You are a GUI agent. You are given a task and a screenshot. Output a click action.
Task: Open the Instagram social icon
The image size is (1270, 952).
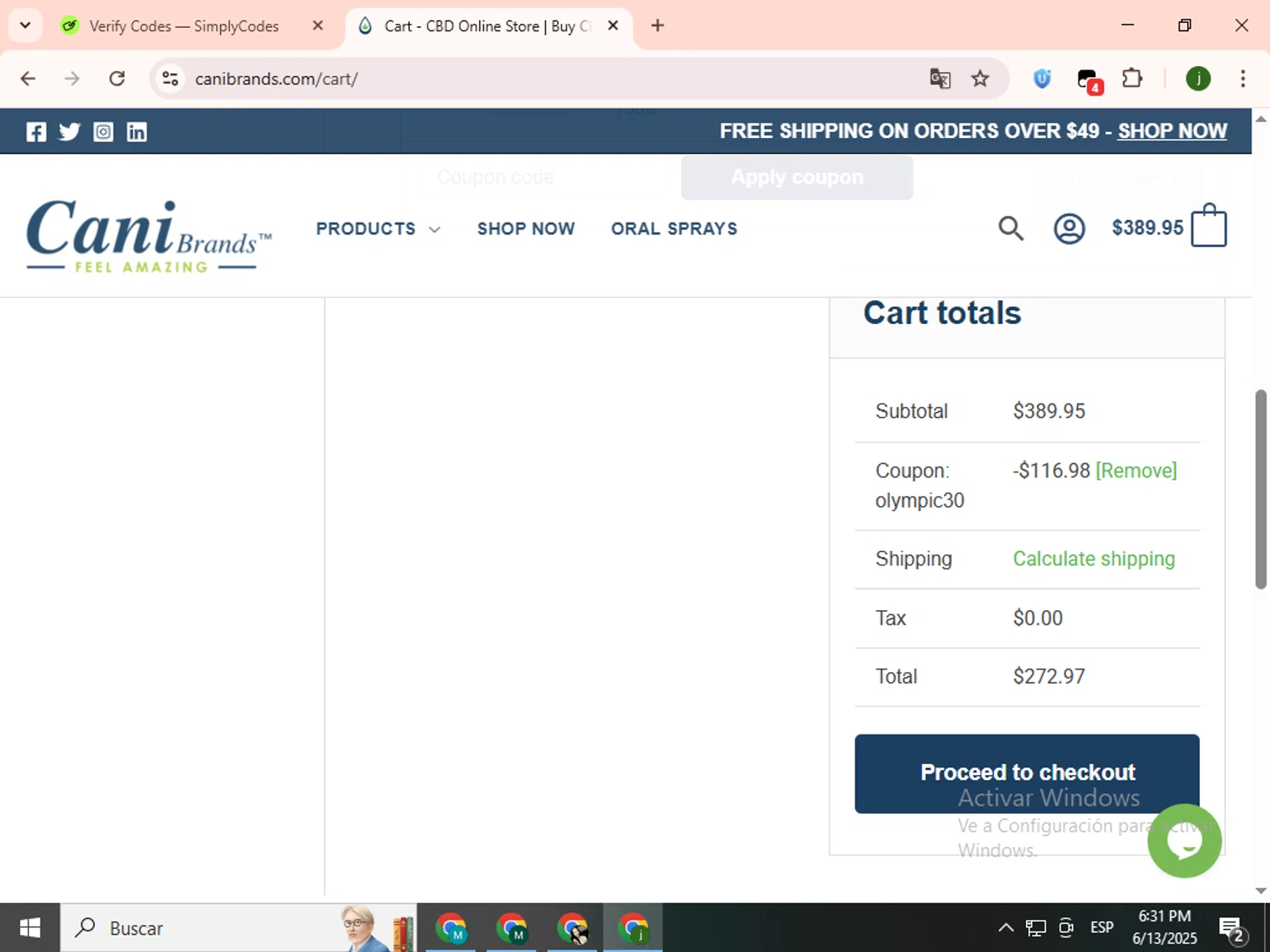click(x=103, y=132)
